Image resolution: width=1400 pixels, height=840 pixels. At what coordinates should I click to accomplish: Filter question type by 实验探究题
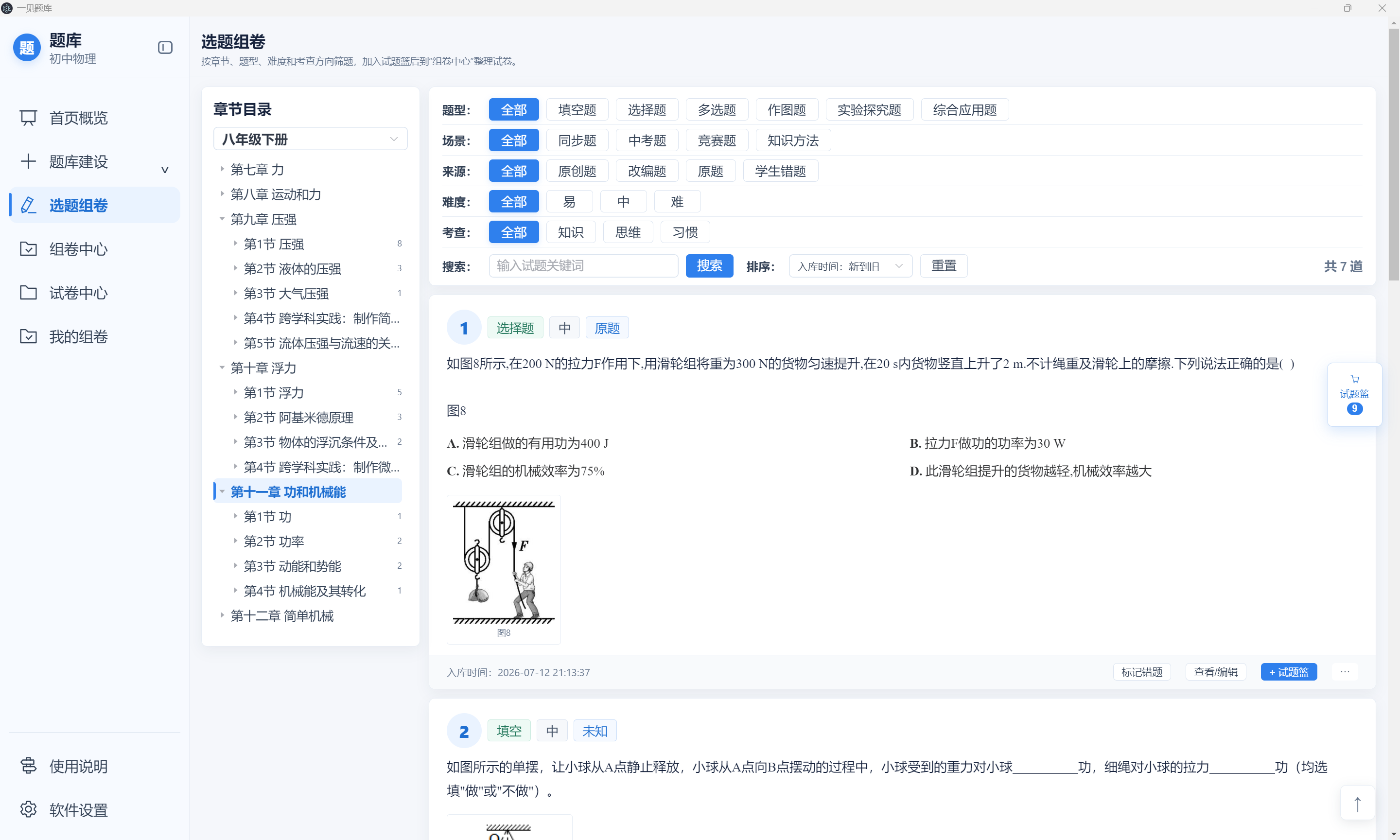pyautogui.click(x=869, y=110)
